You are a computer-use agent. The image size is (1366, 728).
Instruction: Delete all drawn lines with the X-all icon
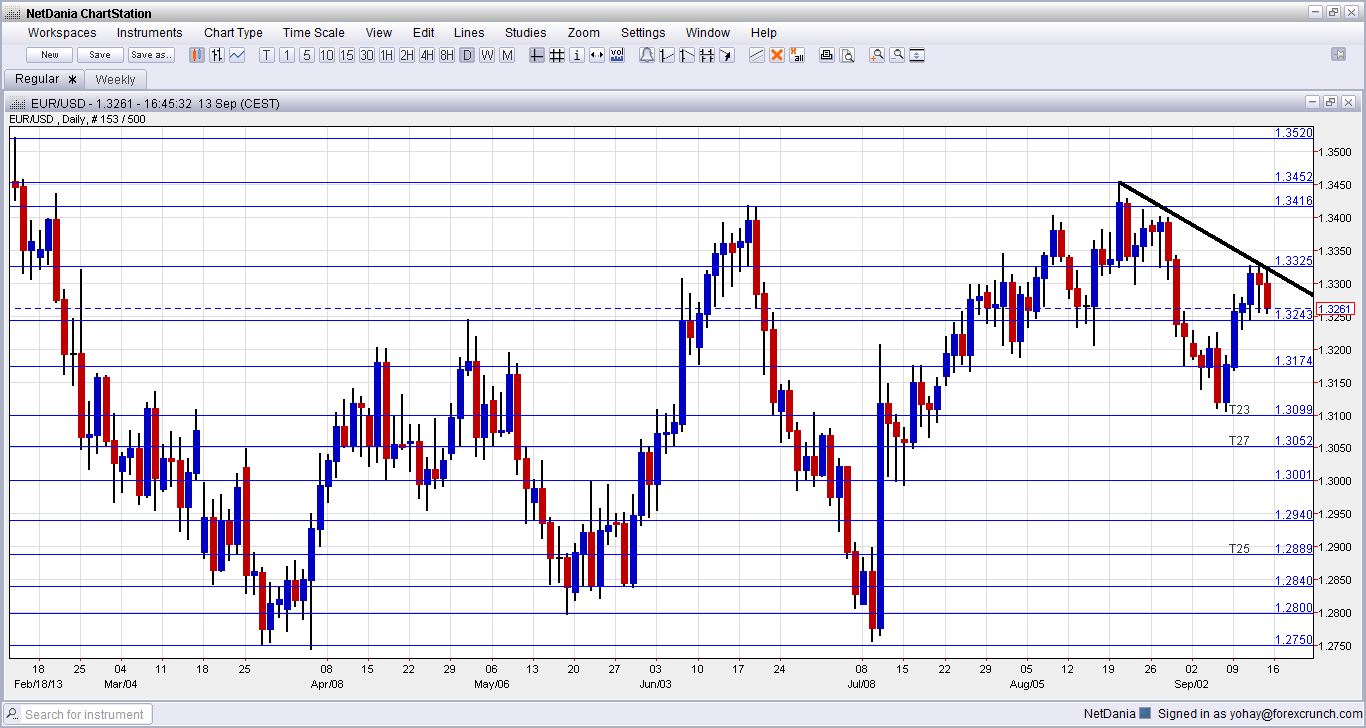[797, 55]
